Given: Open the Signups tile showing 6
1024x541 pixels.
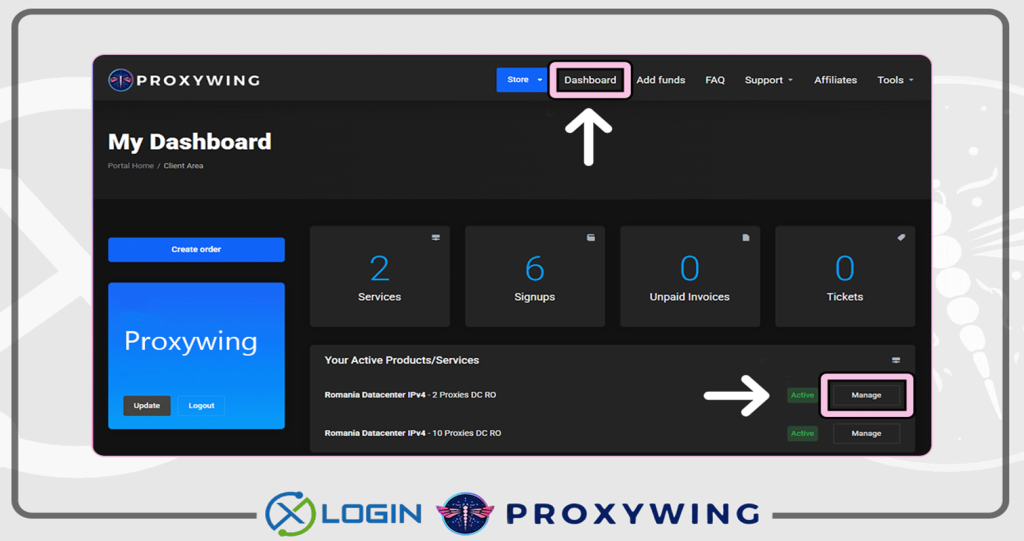Looking at the screenshot, I should coord(535,276).
